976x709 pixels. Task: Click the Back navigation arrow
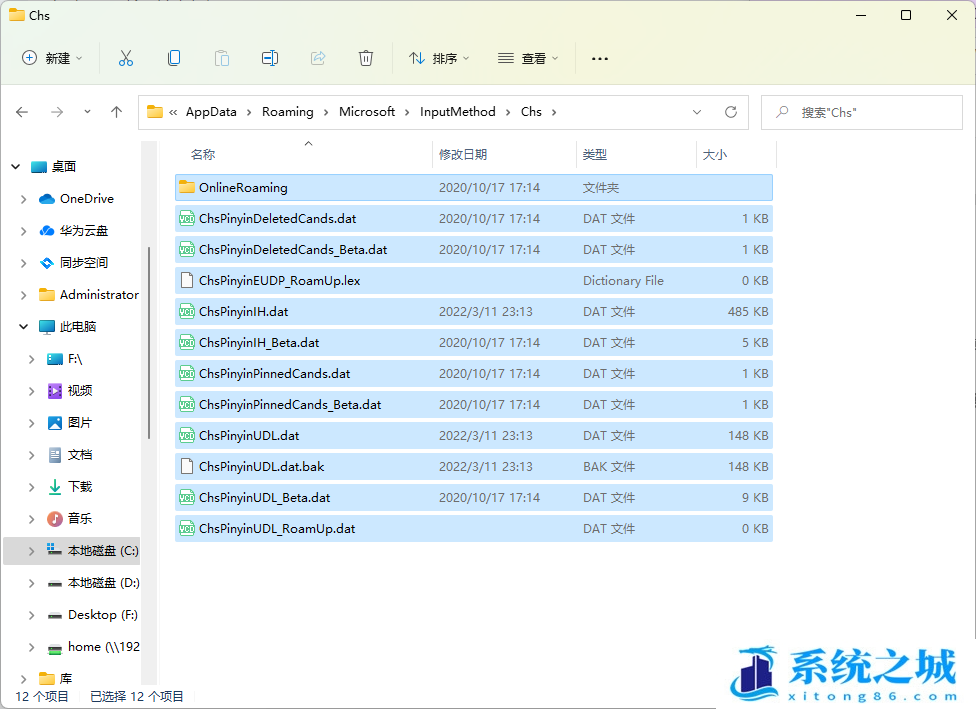pos(22,112)
